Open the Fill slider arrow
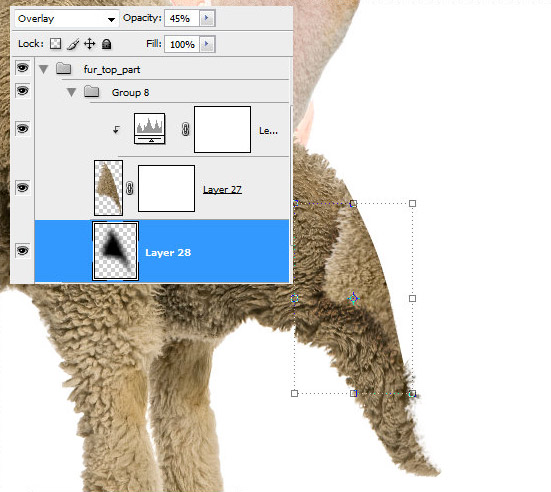The image size is (551, 492). click(207, 44)
